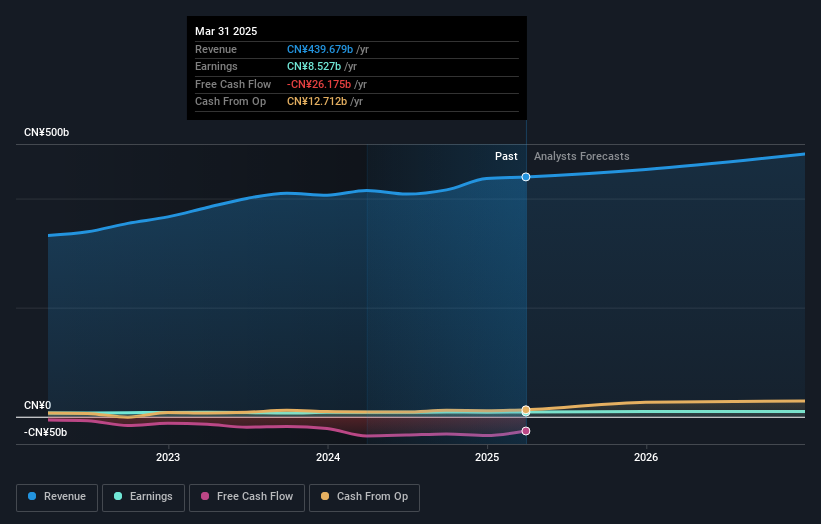Toggle the Cash From Op legend button
This screenshot has height=524, width=821.
pos(364,497)
